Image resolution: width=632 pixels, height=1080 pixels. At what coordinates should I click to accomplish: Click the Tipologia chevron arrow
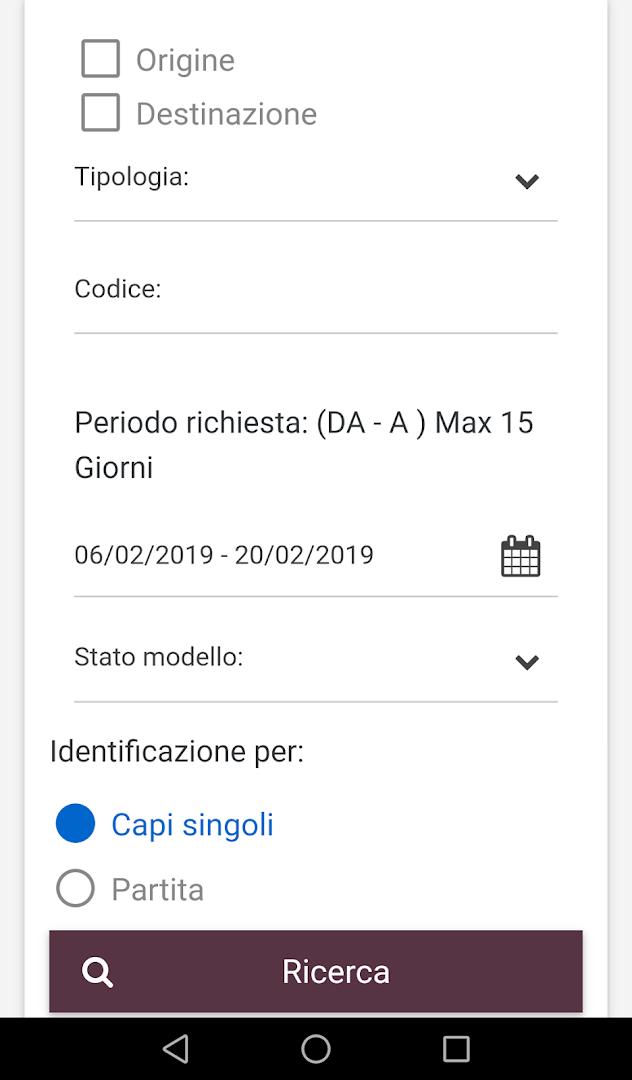point(527,182)
